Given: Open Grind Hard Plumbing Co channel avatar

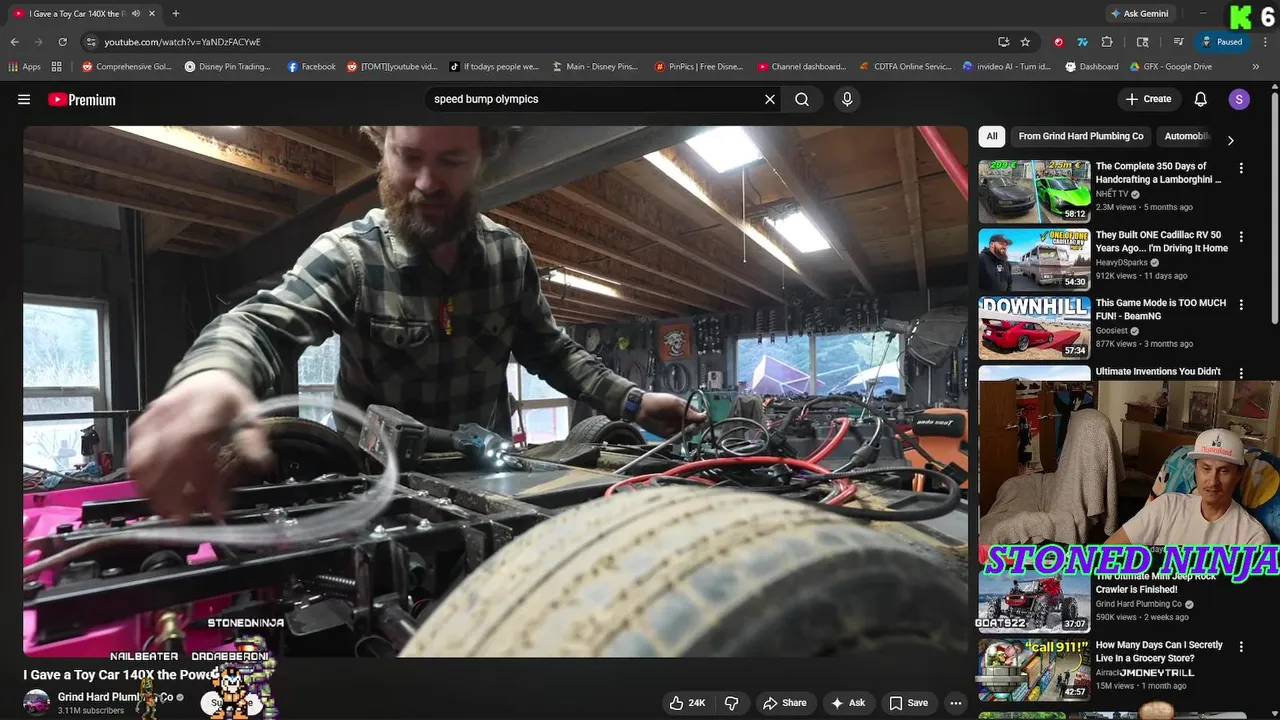Looking at the screenshot, I should click(x=37, y=702).
